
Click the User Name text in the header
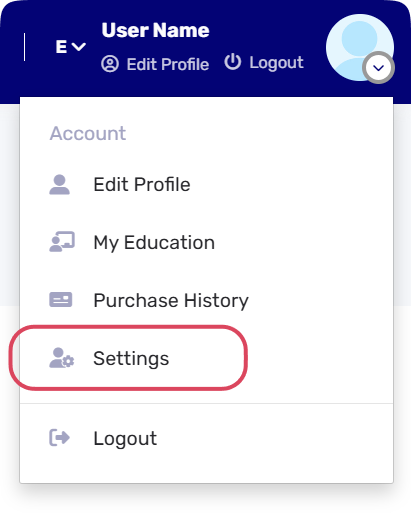coord(155,30)
